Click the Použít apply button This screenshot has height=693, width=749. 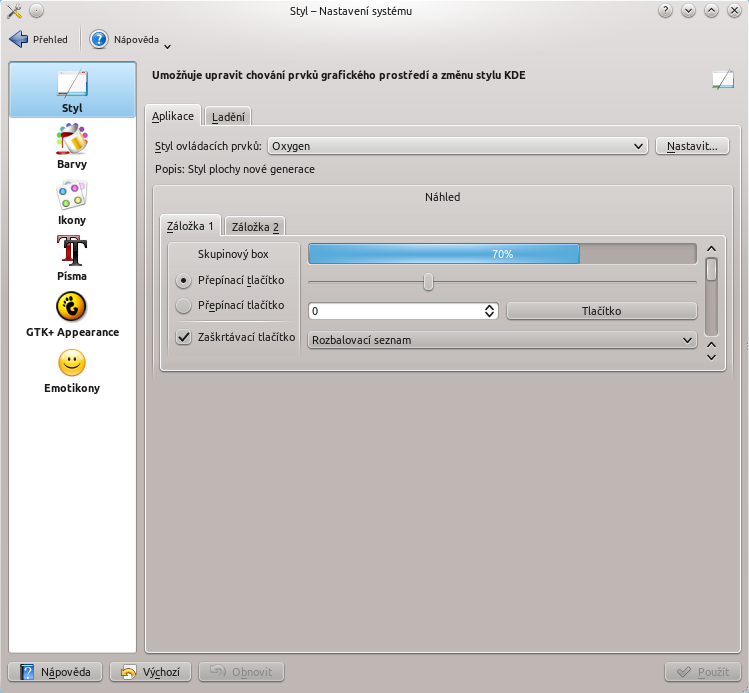click(x=703, y=672)
